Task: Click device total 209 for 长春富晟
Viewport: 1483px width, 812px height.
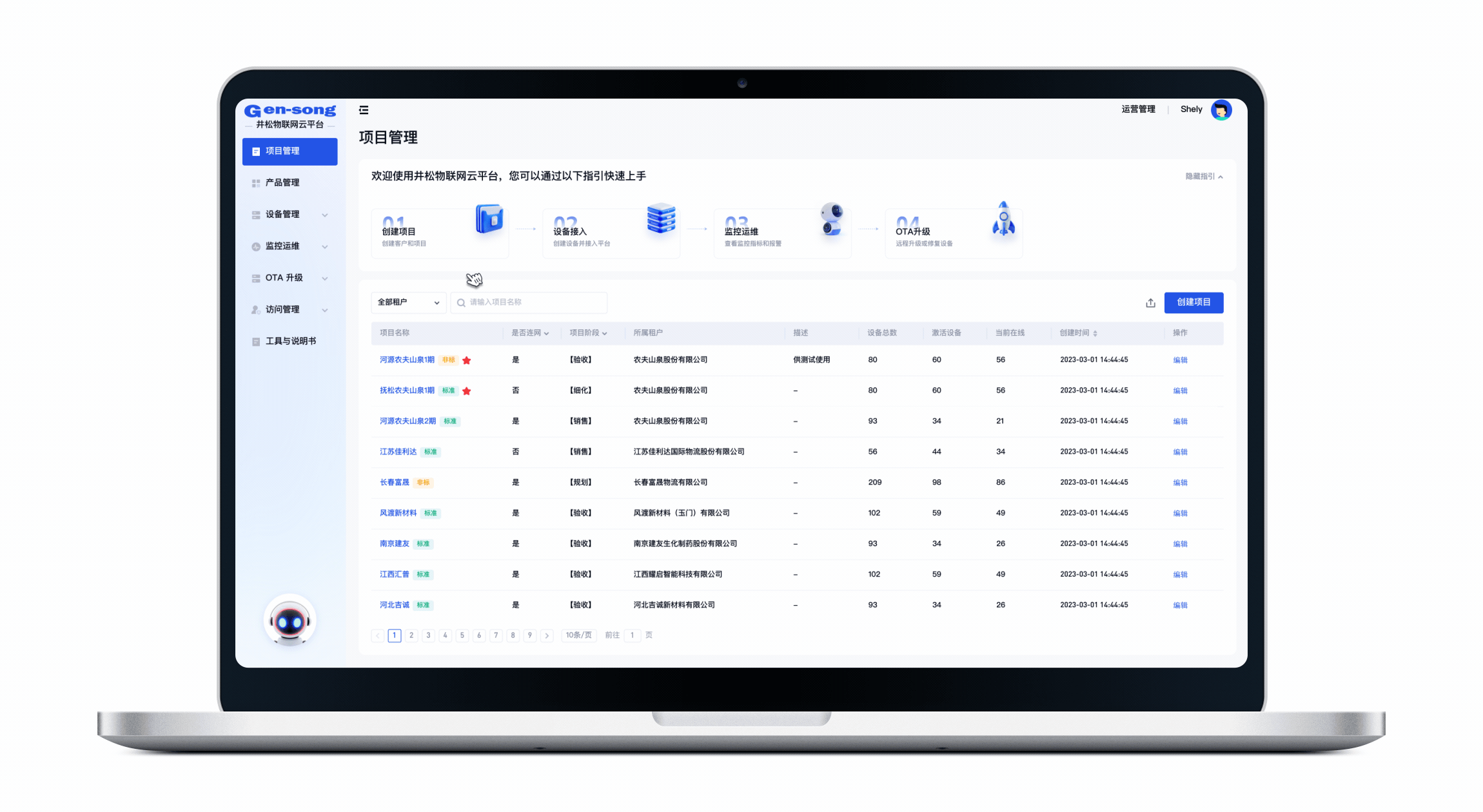Action: point(874,483)
